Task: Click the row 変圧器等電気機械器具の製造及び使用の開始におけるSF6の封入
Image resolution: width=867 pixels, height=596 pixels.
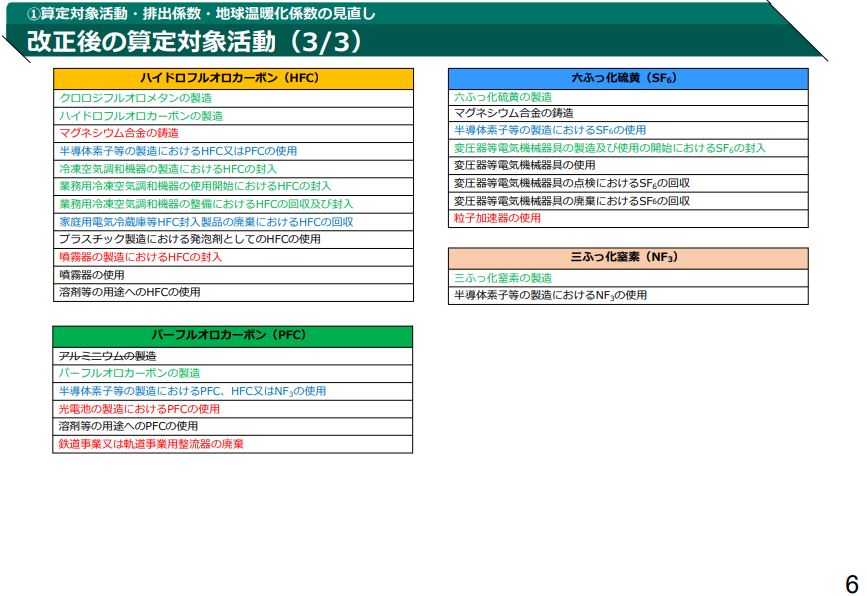Action: pos(628,148)
